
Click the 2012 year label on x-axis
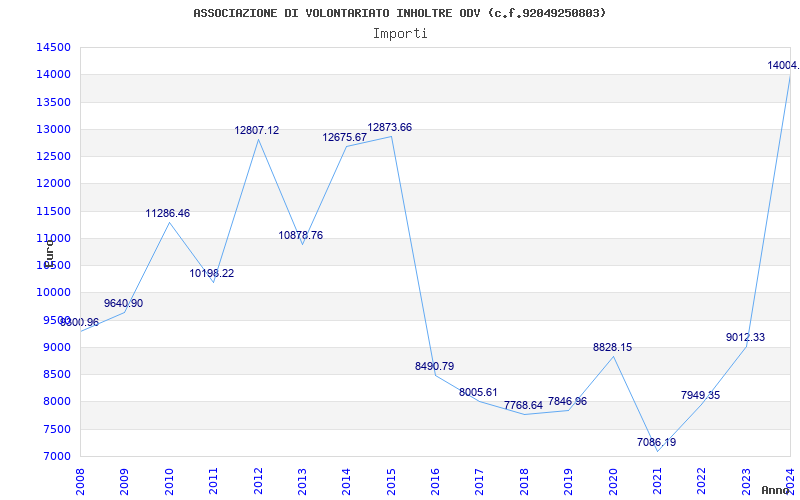[258, 481]
